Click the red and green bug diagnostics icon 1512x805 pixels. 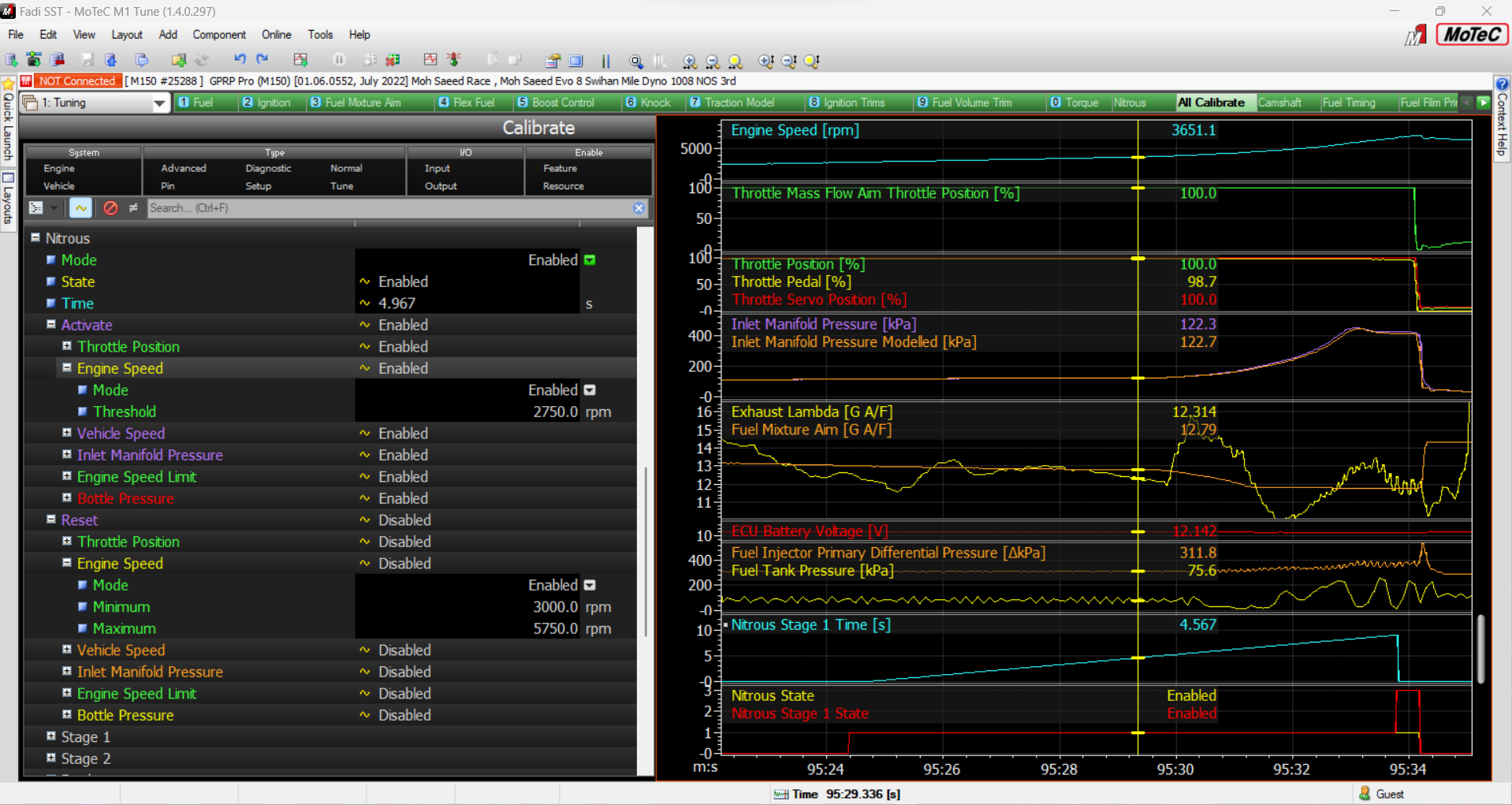[x=454, y=60]
